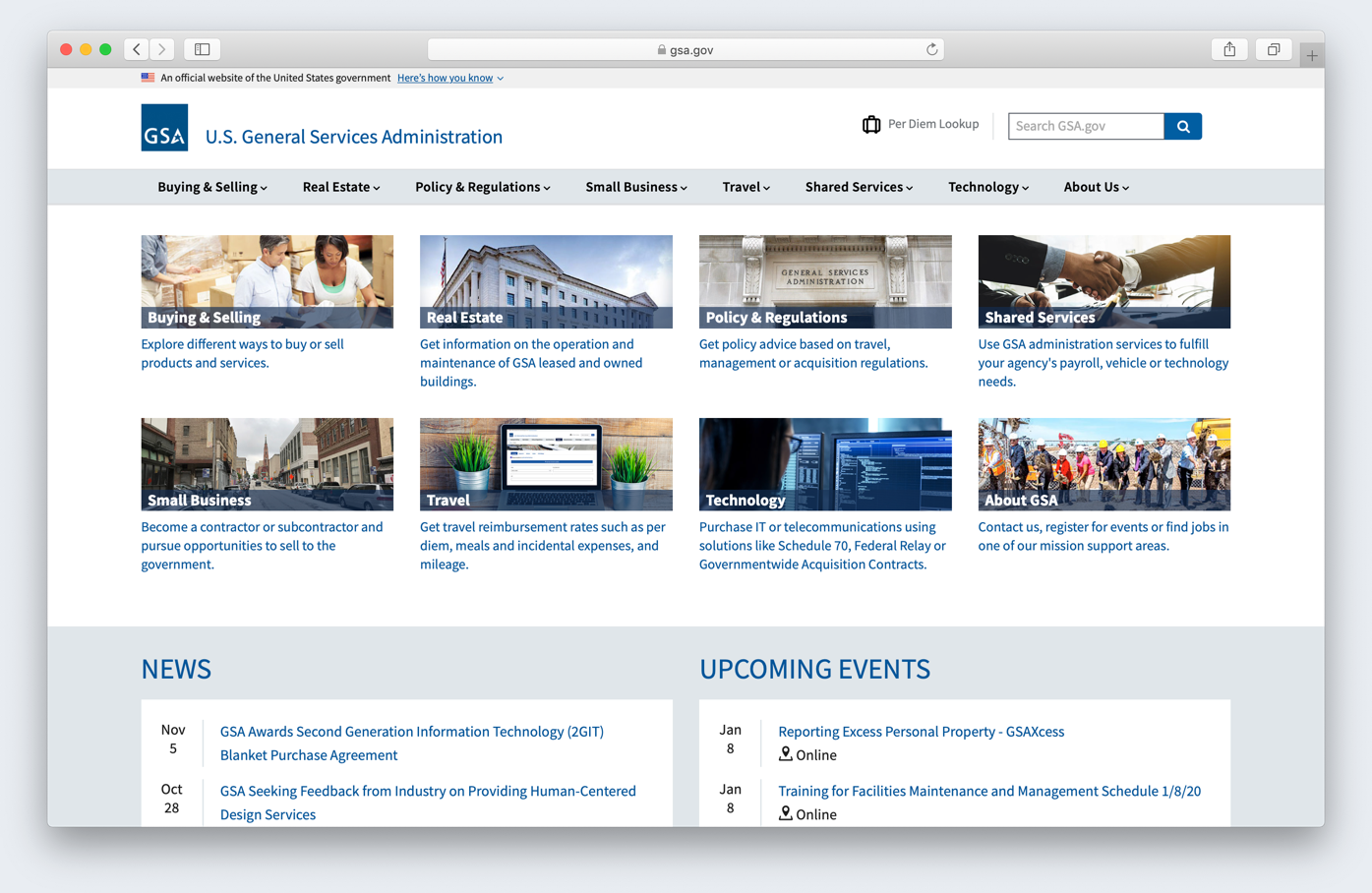Click the US flag icon in banner
The height and width of the screenshot is (893, 1372).
point(148,78)
